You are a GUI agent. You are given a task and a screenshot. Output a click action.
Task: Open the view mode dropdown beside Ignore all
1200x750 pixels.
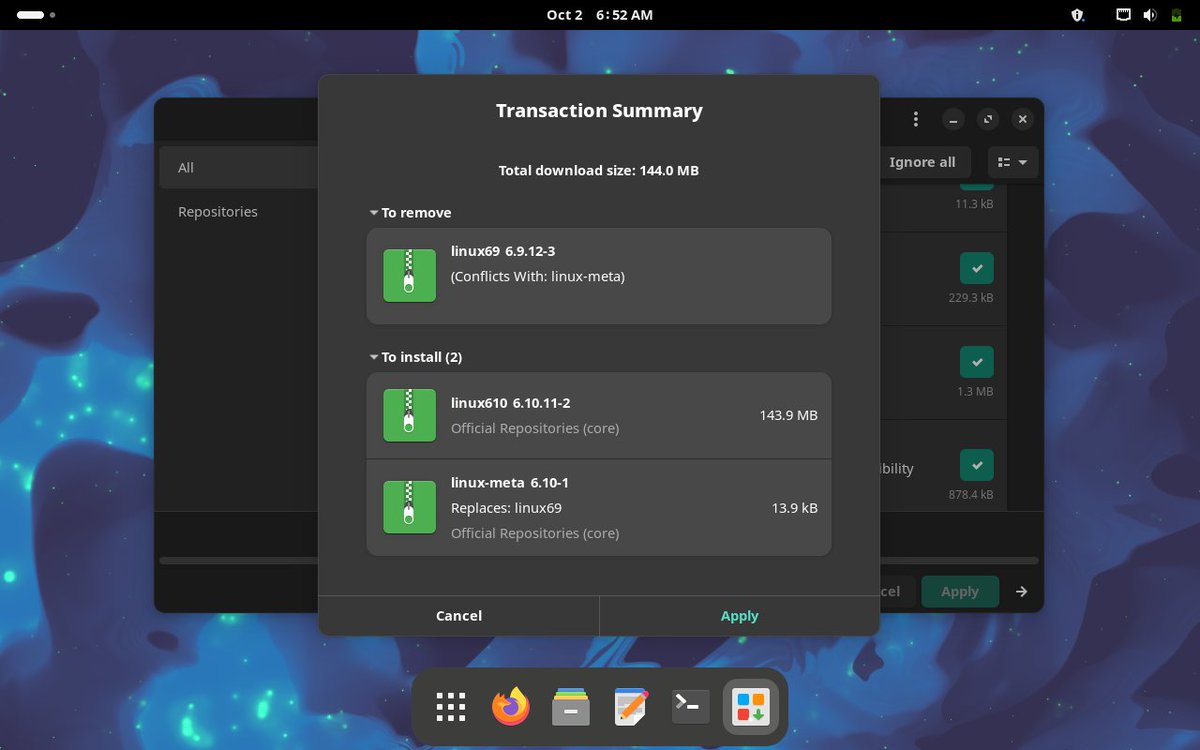[x=1013, y=162]
